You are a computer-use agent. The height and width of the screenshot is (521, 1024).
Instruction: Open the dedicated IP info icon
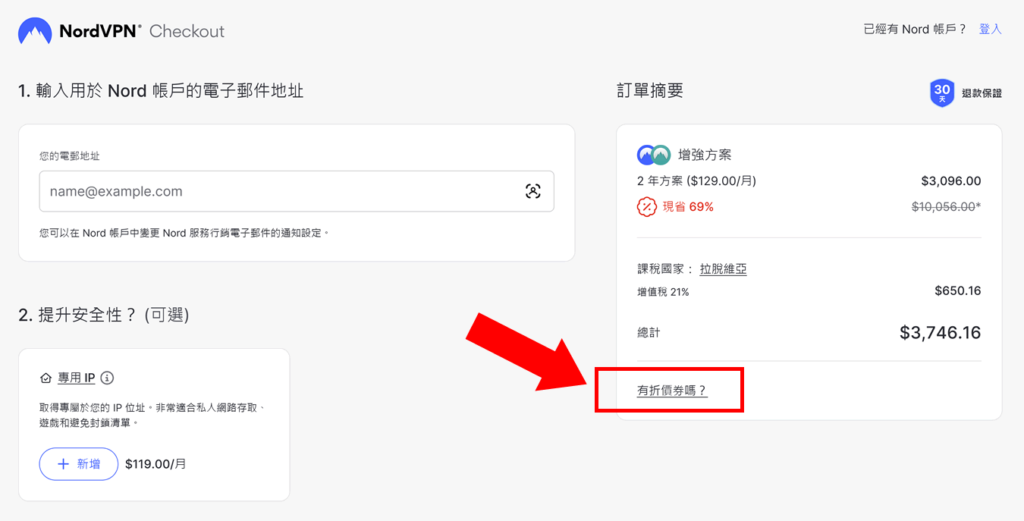(108, 378)
